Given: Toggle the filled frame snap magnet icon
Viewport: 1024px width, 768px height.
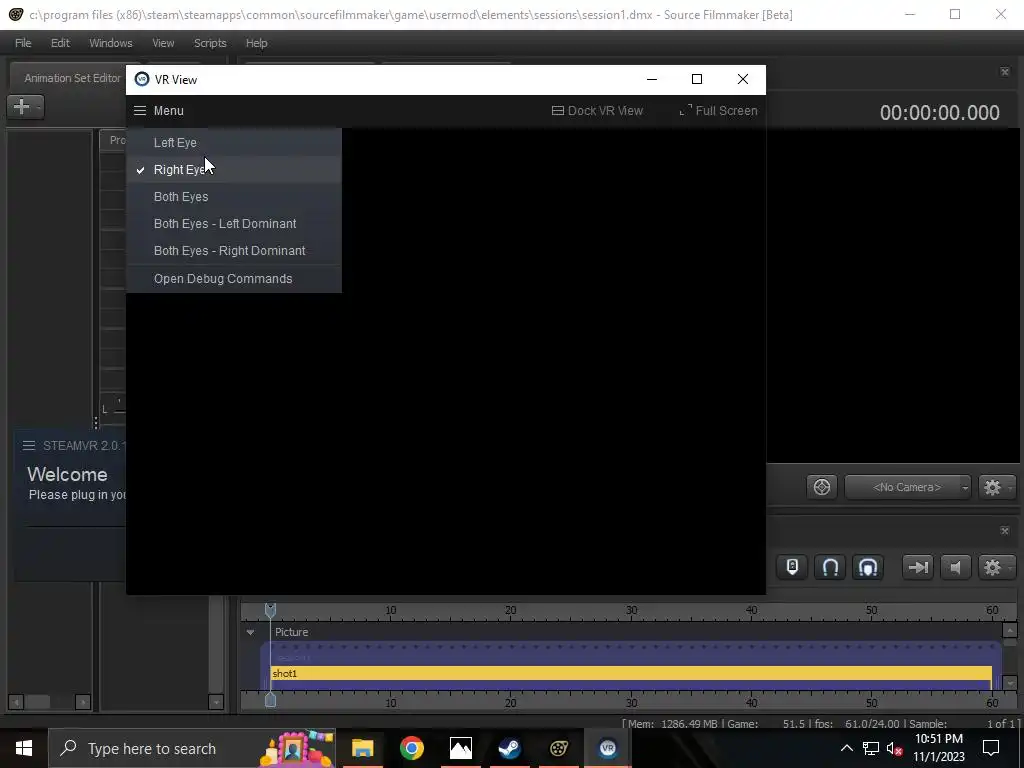Looking at the screenshot, I should tap(868, 567).
